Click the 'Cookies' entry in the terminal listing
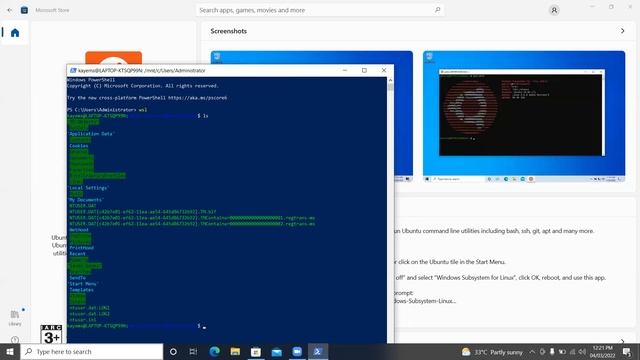Viewport: 640px width, 360px height. point(79,146)
